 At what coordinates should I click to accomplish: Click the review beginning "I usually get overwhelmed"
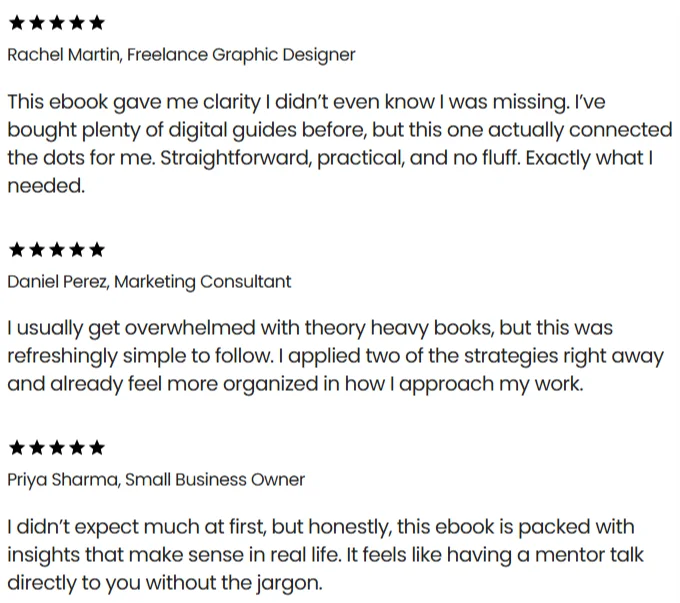point(335,356)
